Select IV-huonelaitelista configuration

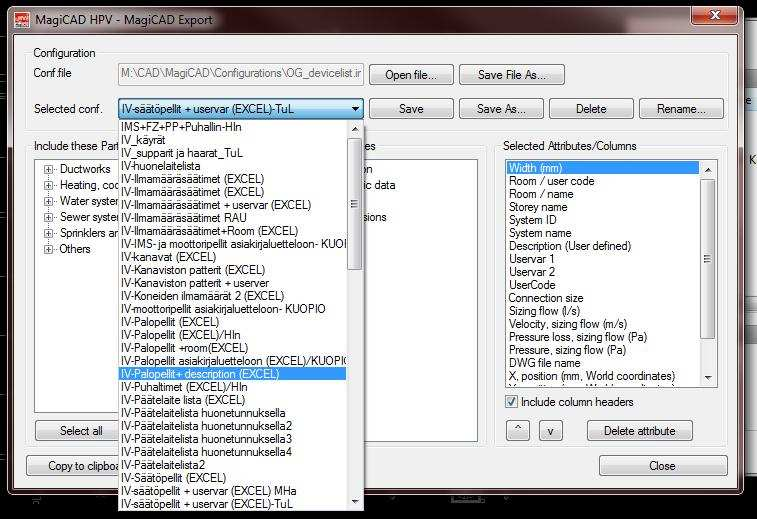click(x=232, y=166)
